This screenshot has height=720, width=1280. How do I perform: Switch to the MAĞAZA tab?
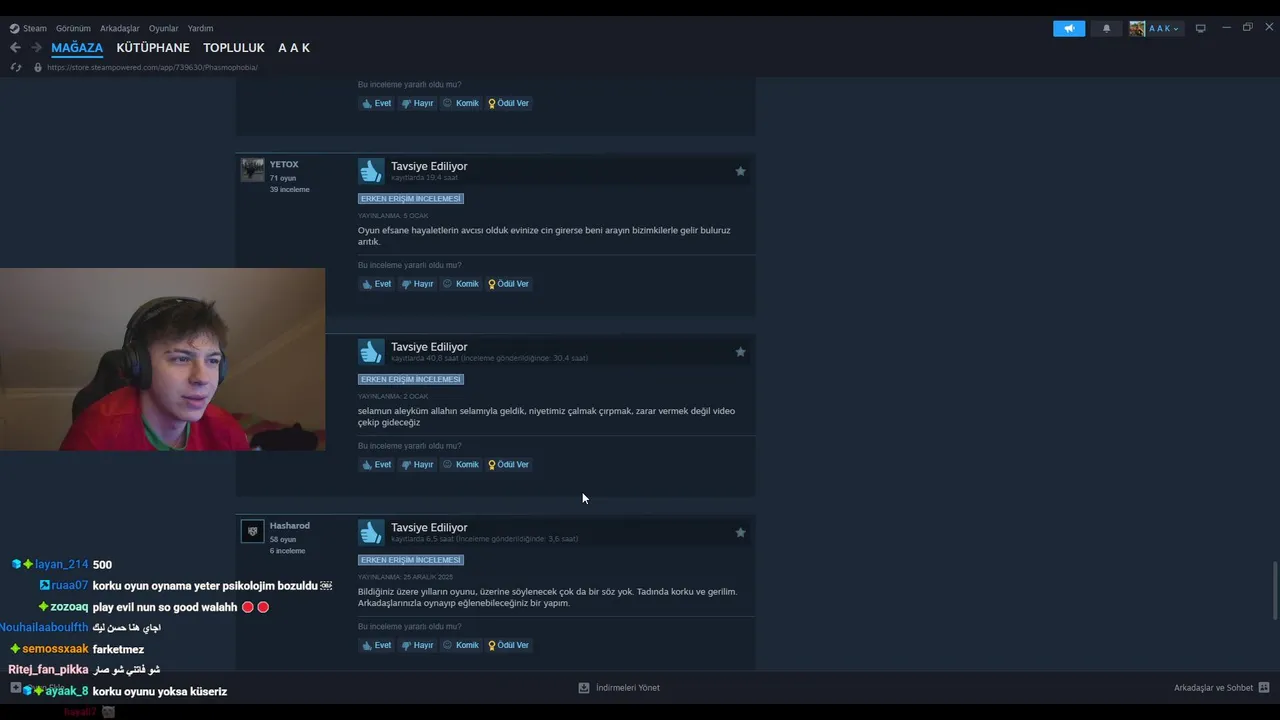[x=77, y=48]
